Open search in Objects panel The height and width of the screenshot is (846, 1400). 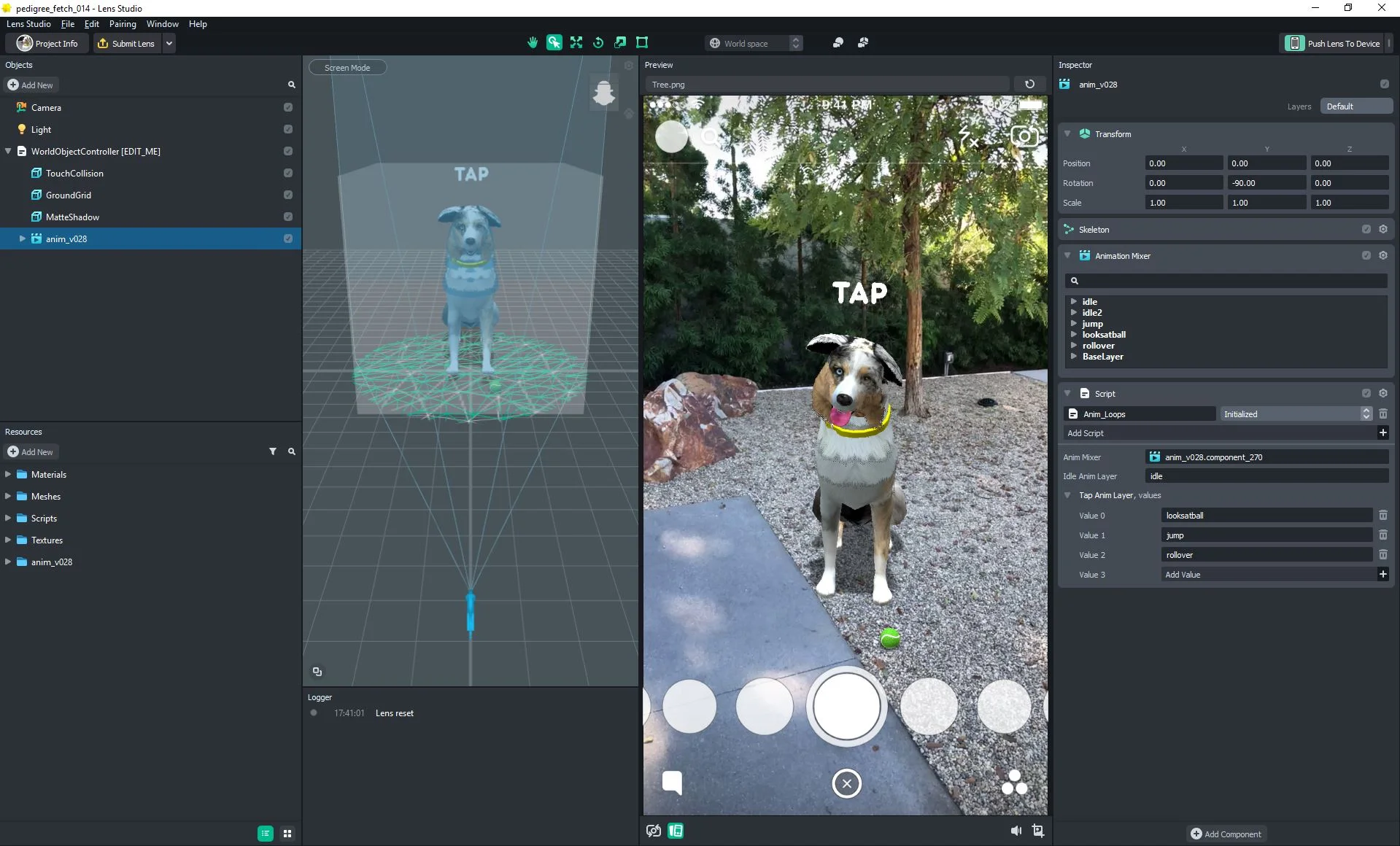click(x=291, y=85)
